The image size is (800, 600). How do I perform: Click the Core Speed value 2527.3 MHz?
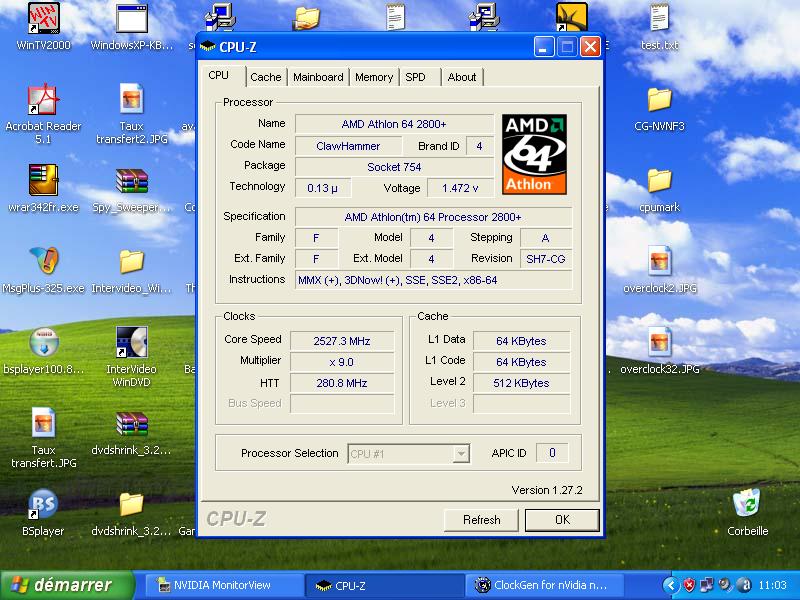click(x=342, y=341)
